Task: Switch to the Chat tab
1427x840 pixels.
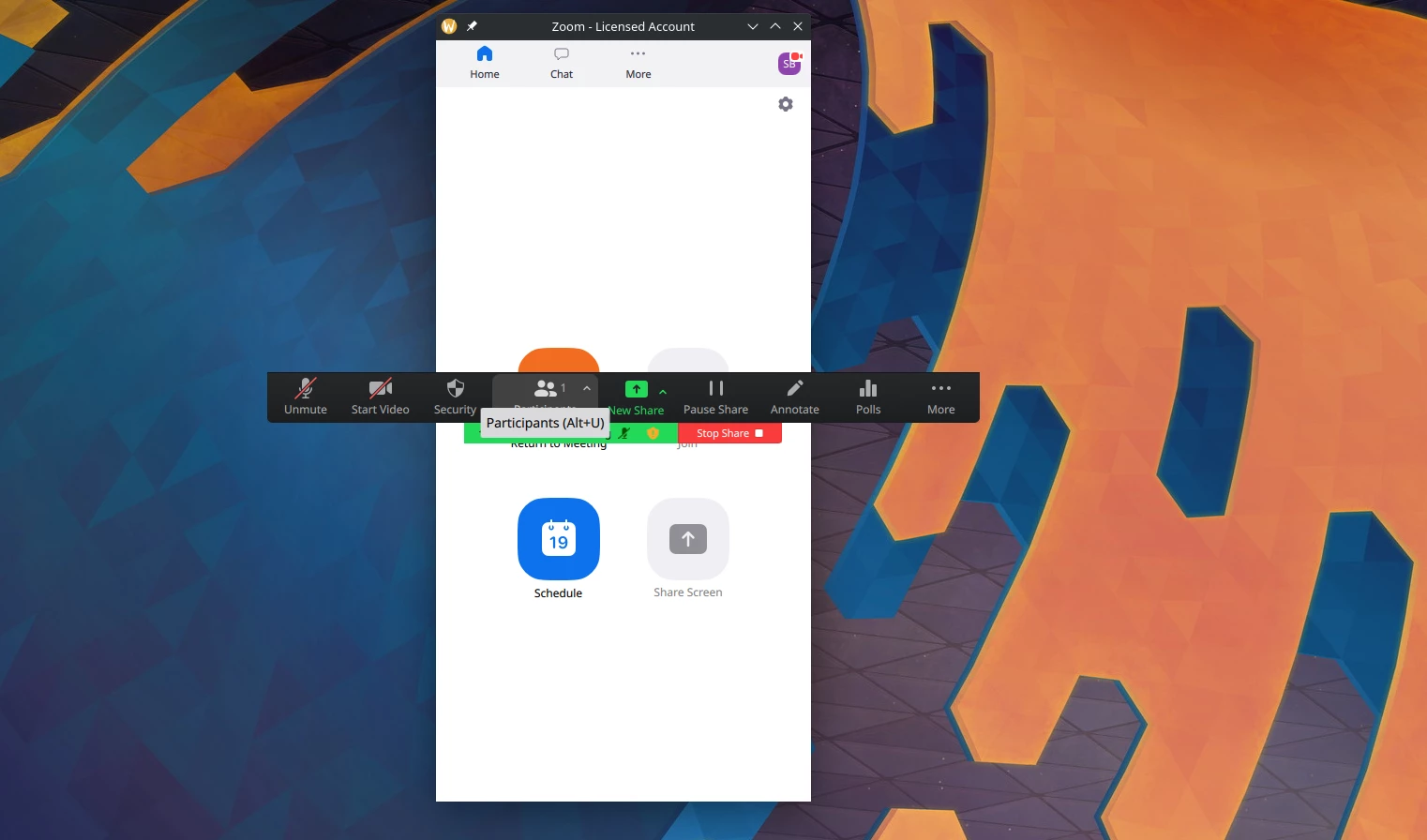Action: tap(562, 63)
